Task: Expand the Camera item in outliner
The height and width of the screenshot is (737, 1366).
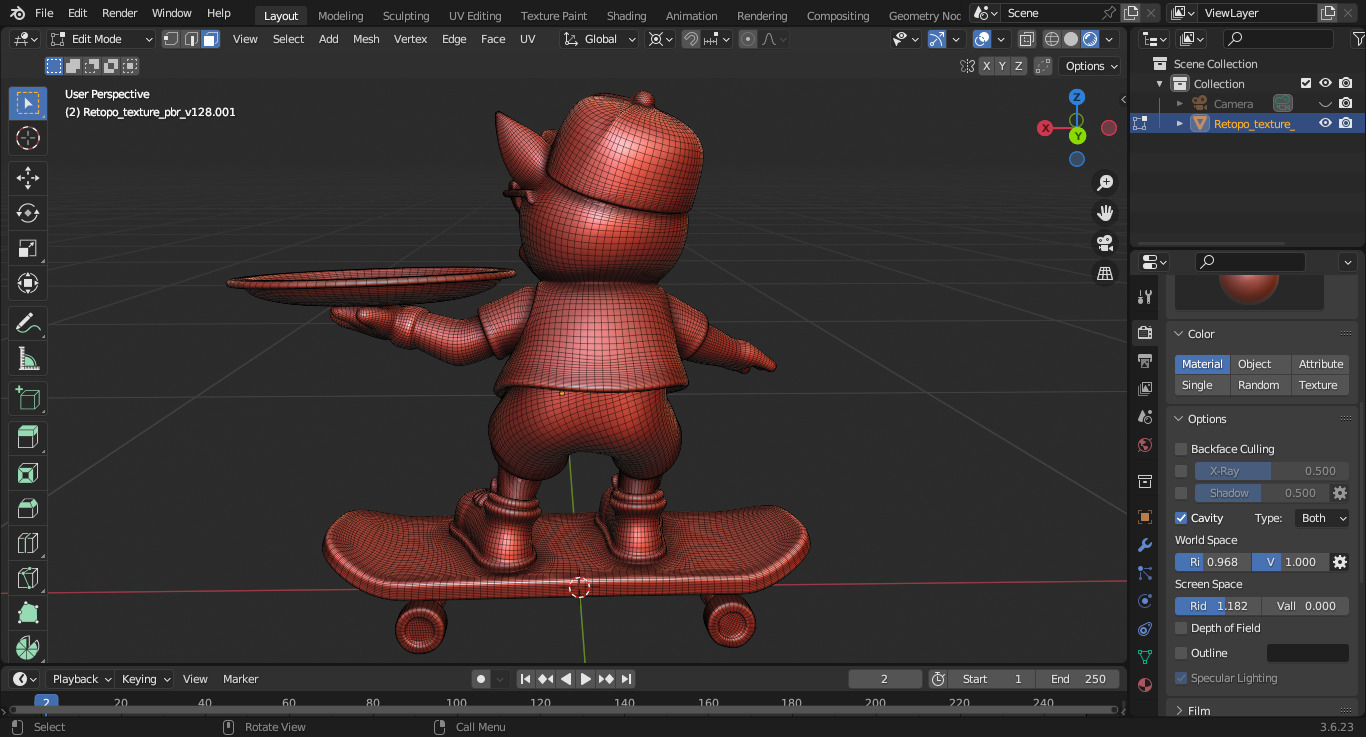Action: point(1180,103)
